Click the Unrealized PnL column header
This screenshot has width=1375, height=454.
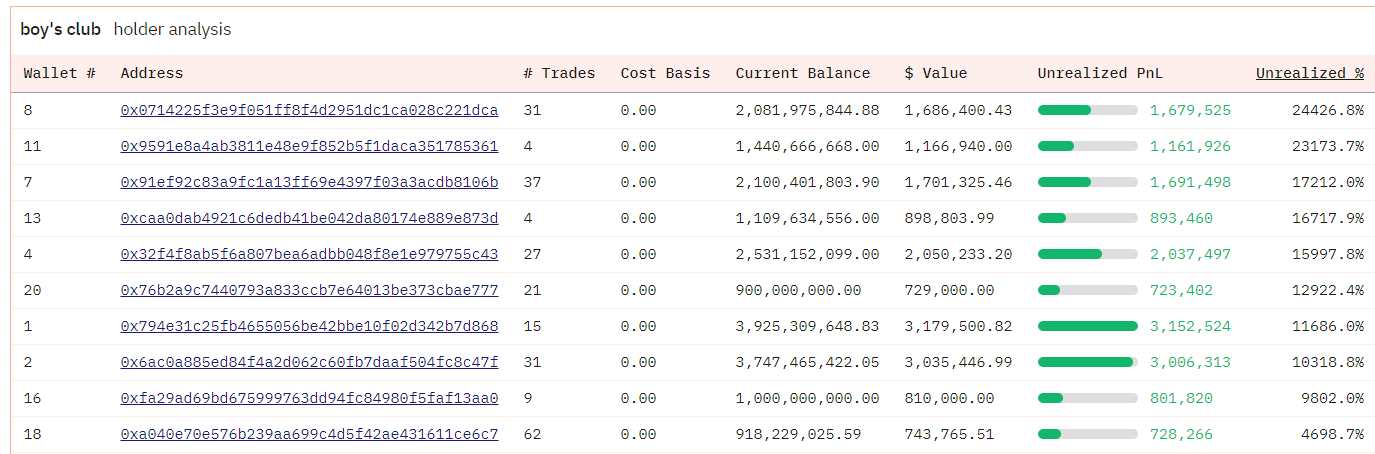click(1100, 73)
